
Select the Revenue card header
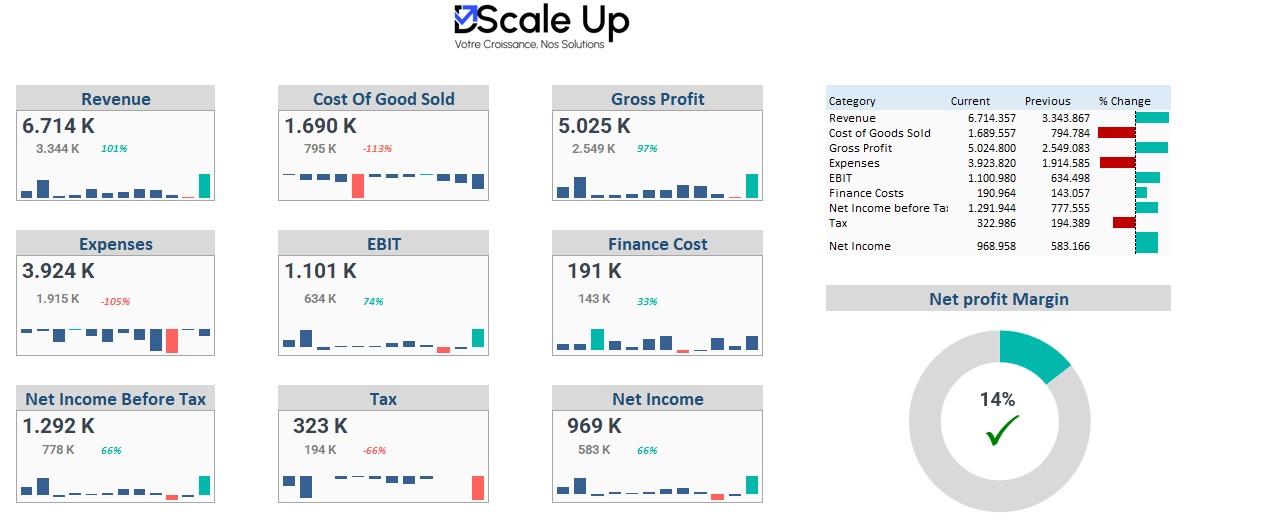[x=116, y=99]
